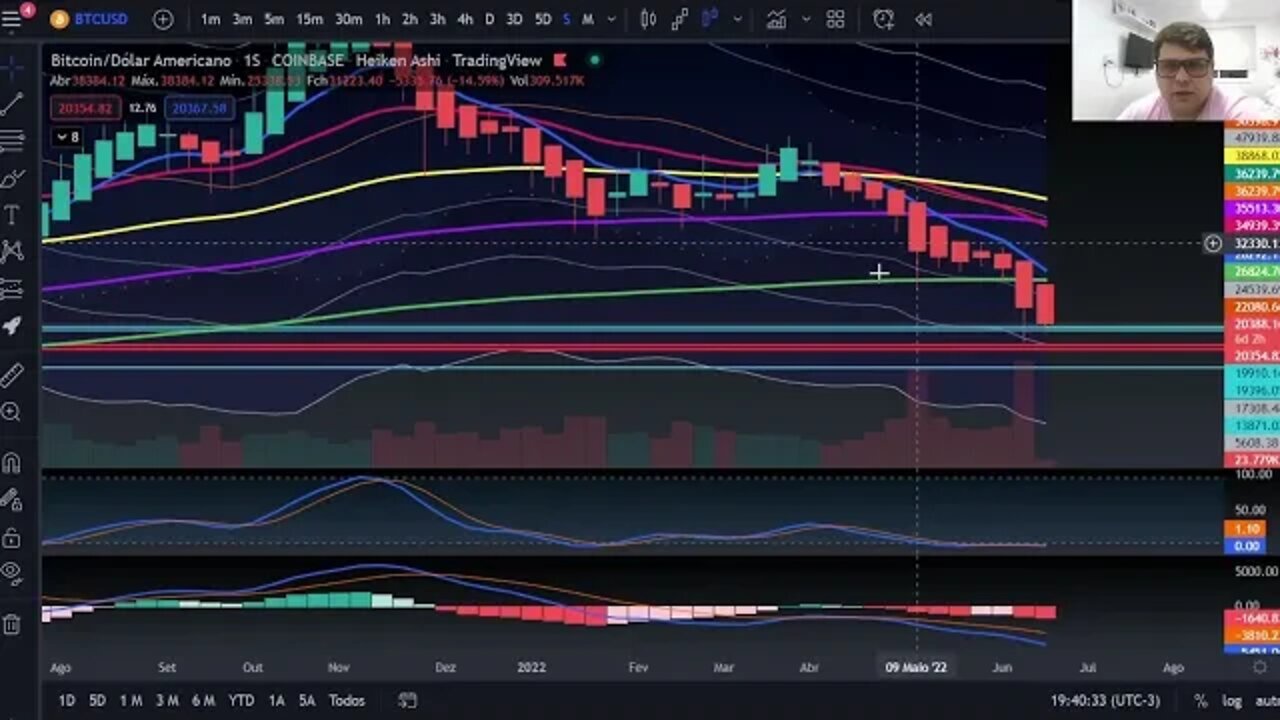The width and height of the screenshot is (1280, 720).
Task: Expand indicator templates dropdown arrow
Action: 805,19
